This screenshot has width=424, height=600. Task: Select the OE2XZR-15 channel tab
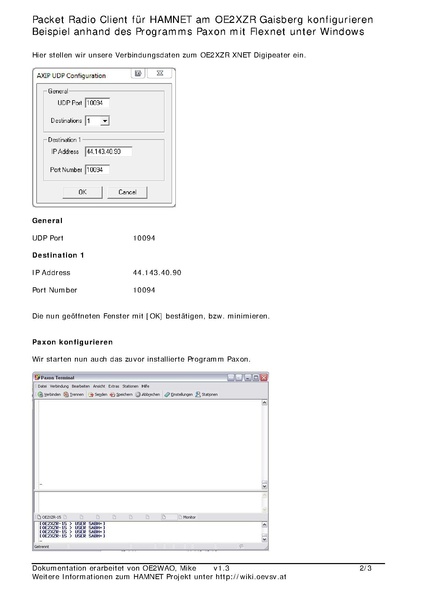pos(51,517)
